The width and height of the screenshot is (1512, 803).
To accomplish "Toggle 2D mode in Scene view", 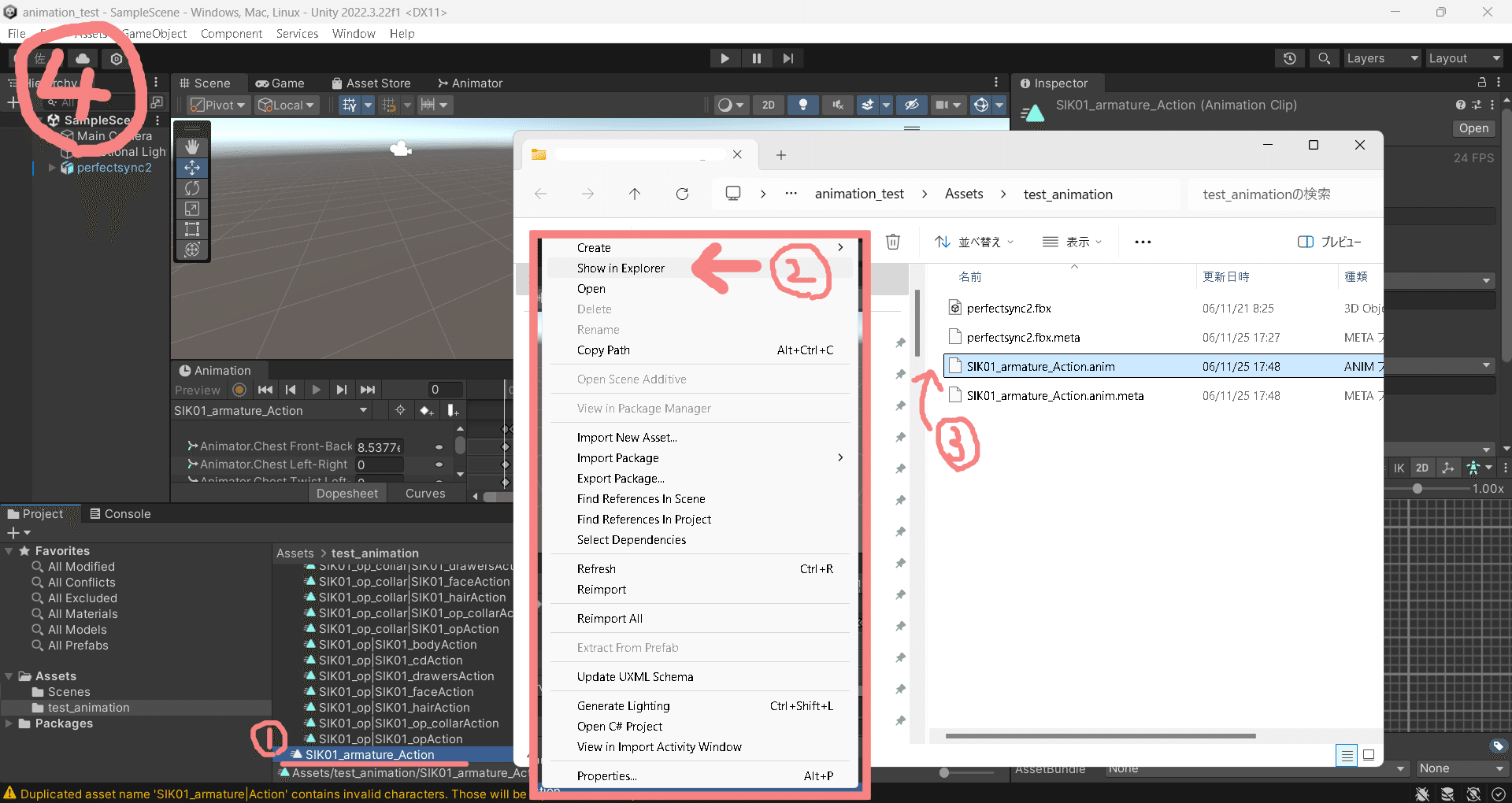I will click(x=768, y=105).
